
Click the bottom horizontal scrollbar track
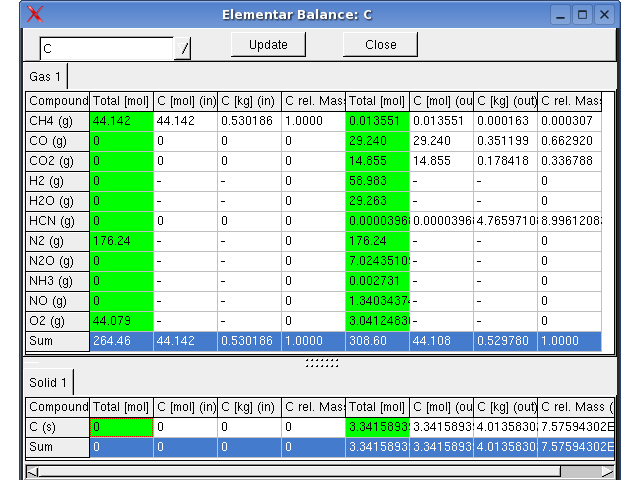point(300,471)
